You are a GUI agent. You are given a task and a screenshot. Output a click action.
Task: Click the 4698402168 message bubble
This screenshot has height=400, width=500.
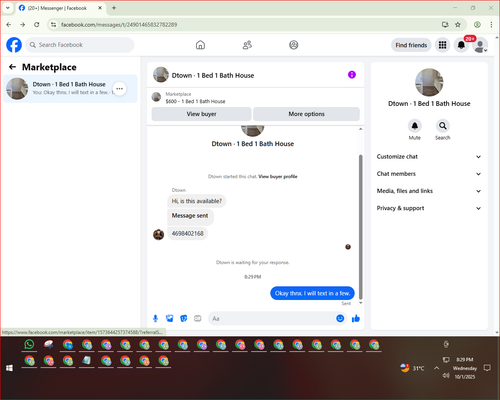187,234
